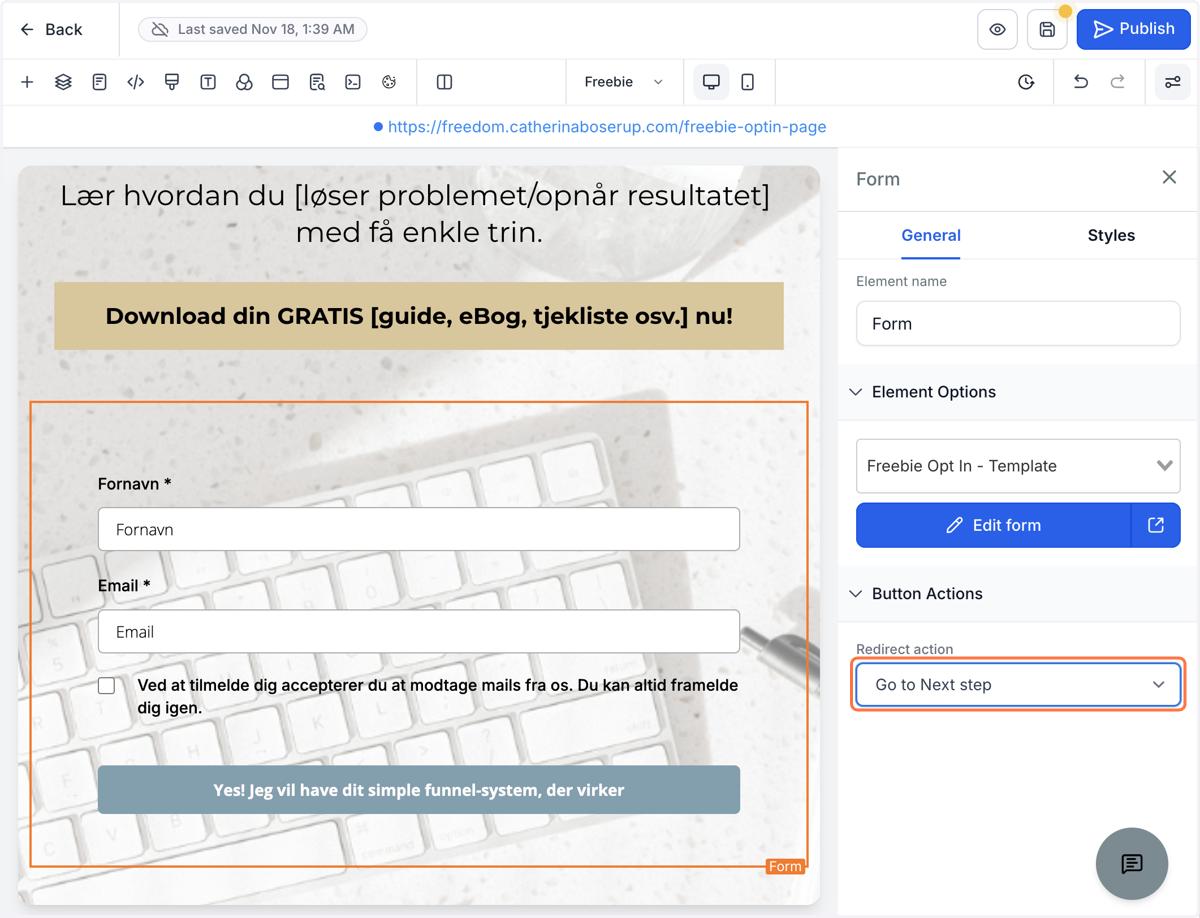
Task: Open the chat support bubble
Action: click(1132, 864)
